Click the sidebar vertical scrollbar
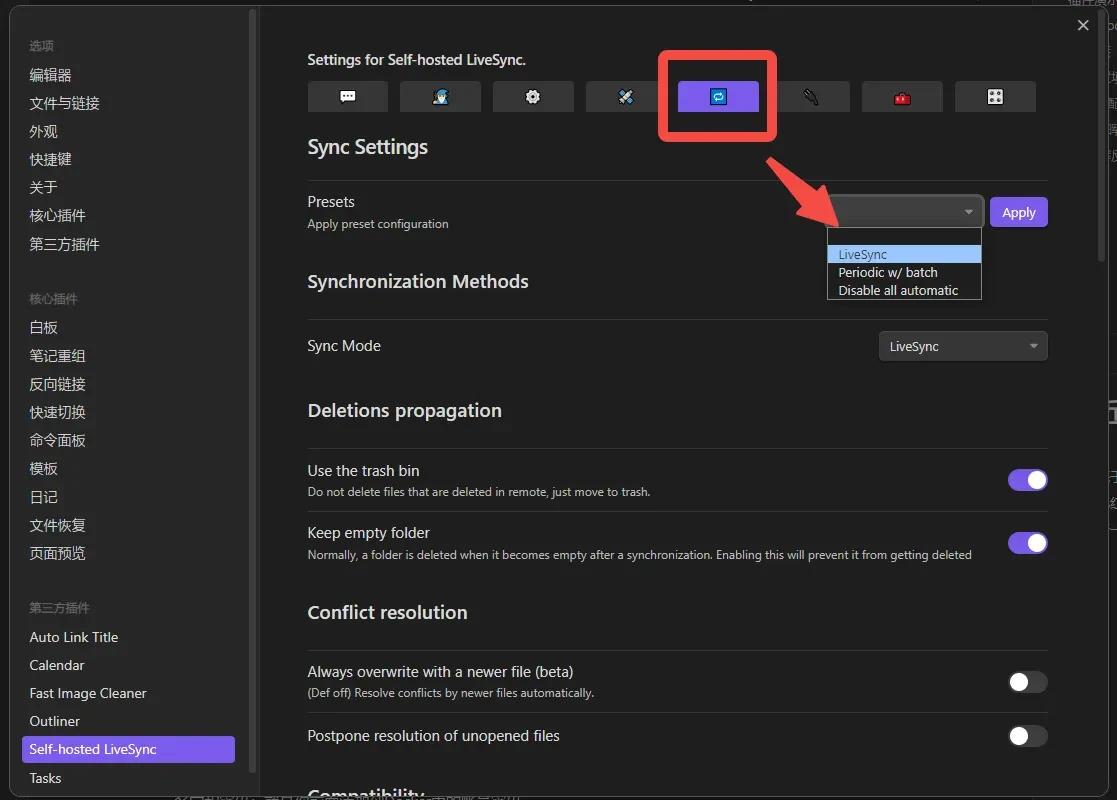The width and height of the screenshot is (1117, 800). click(x=252, y=390)
